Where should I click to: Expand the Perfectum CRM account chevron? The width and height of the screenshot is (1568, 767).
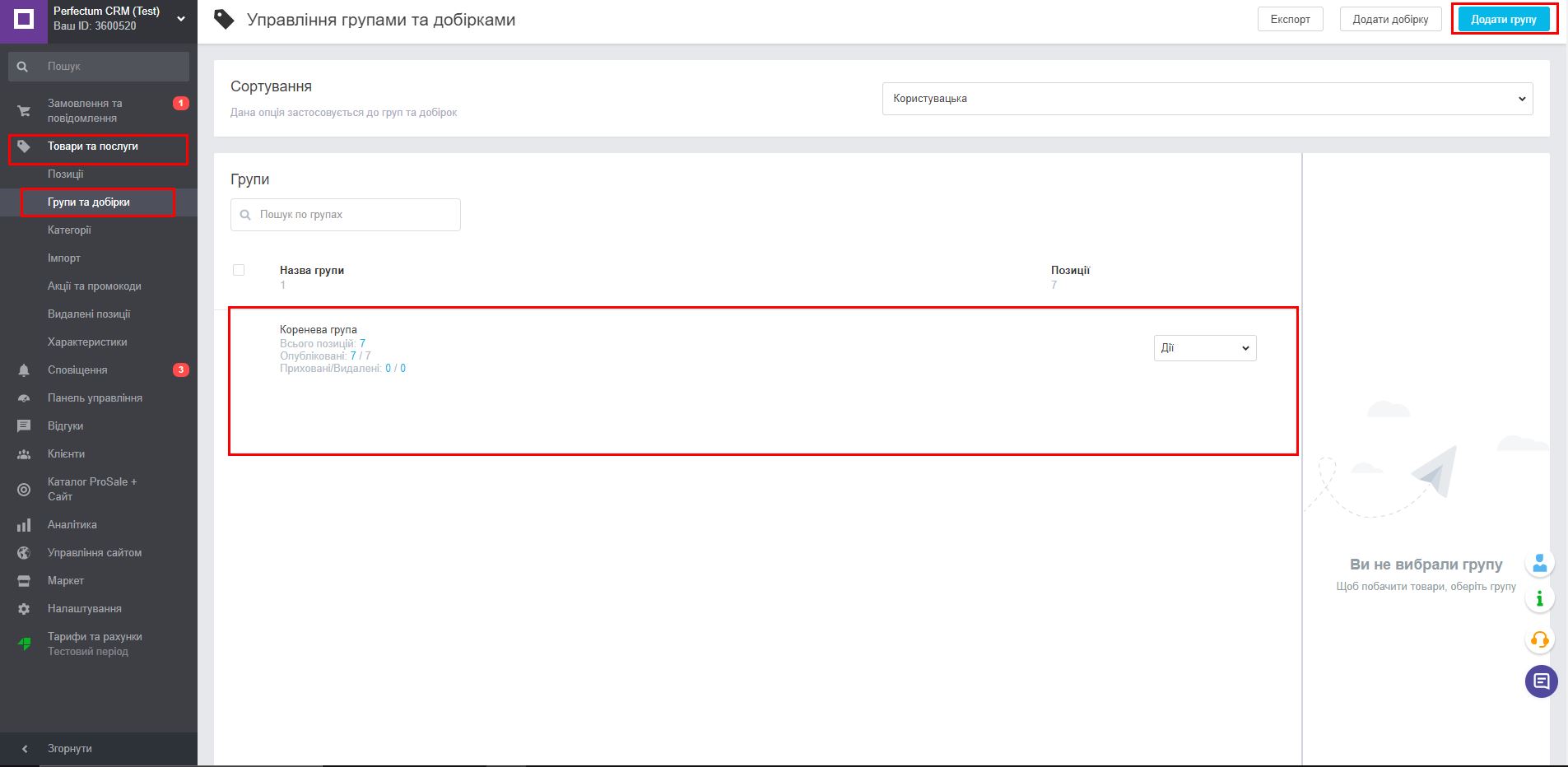(181, 19)
